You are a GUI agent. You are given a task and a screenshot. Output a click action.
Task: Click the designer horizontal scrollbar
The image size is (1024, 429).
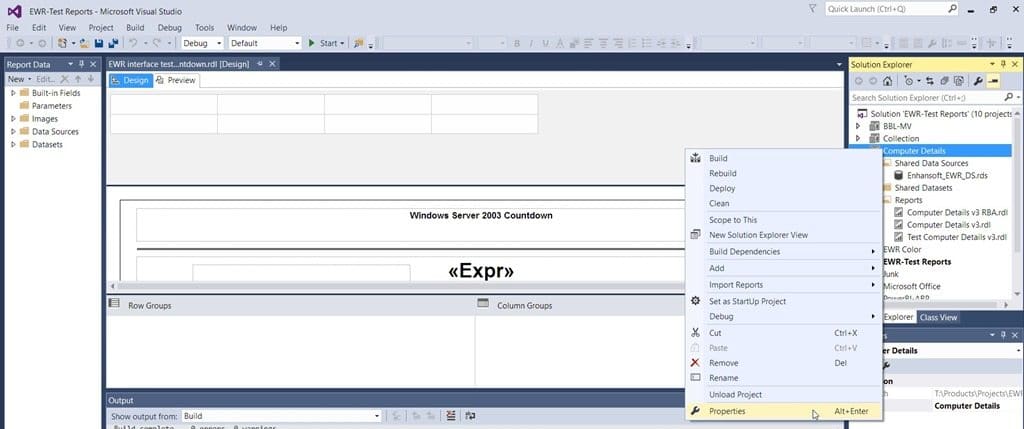click(398, 286)
